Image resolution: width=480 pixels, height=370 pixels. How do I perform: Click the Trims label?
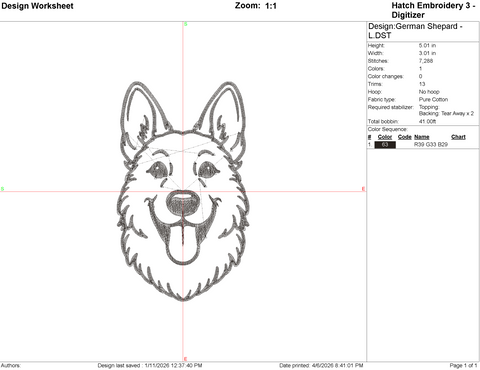[375, 84]
